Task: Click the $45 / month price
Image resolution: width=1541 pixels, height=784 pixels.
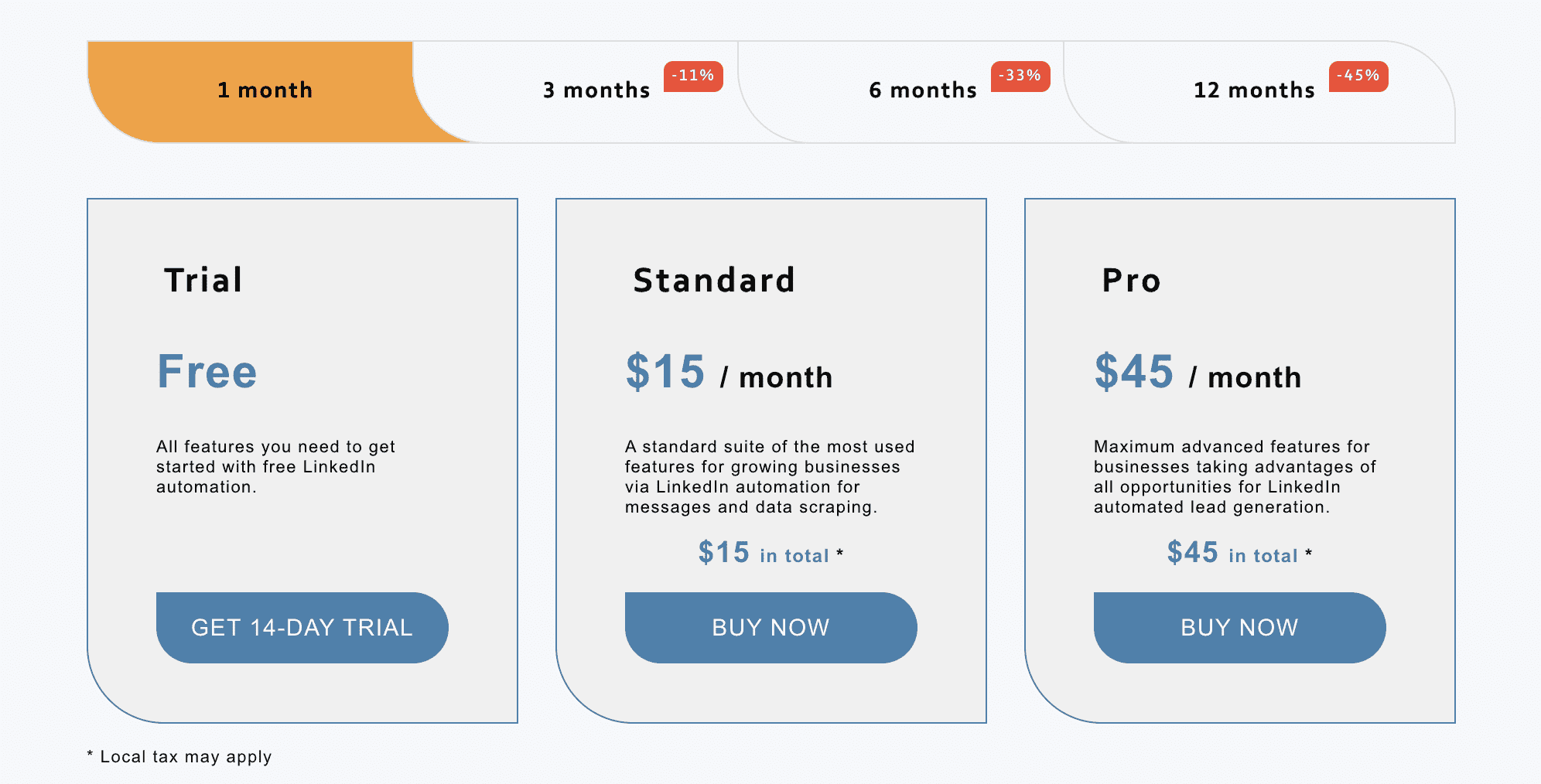Action: click(1198, 373)
